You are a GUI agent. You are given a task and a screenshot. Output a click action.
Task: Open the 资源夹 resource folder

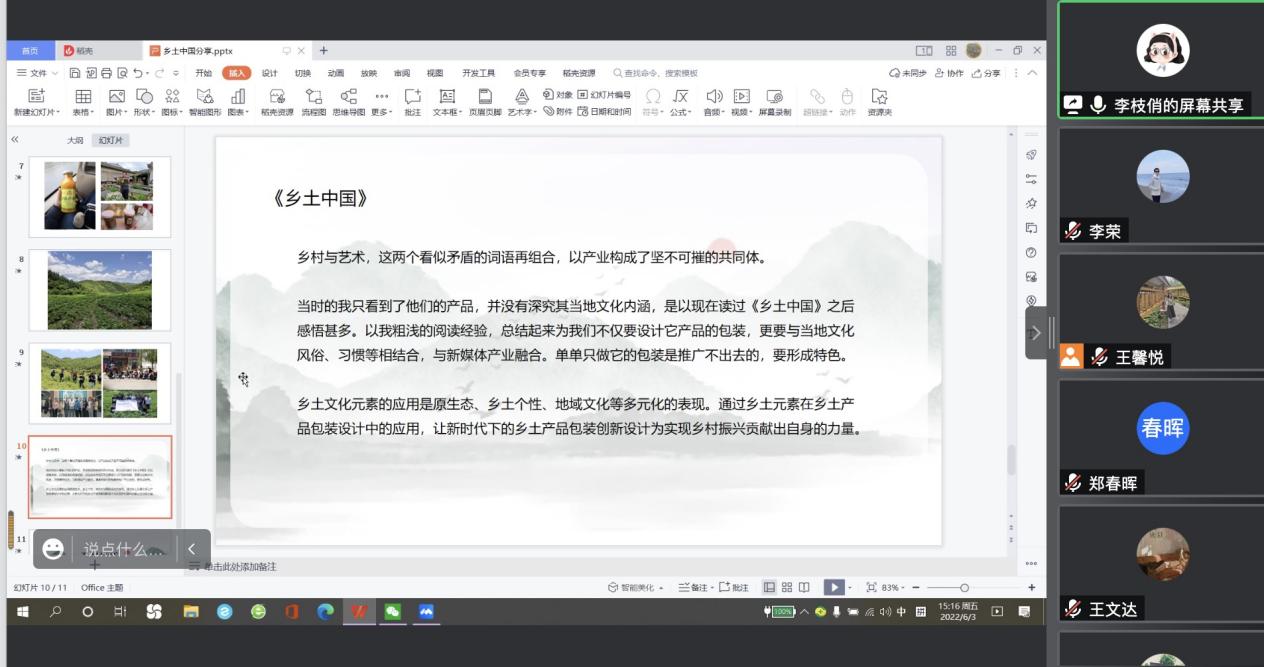coord(879,101)
